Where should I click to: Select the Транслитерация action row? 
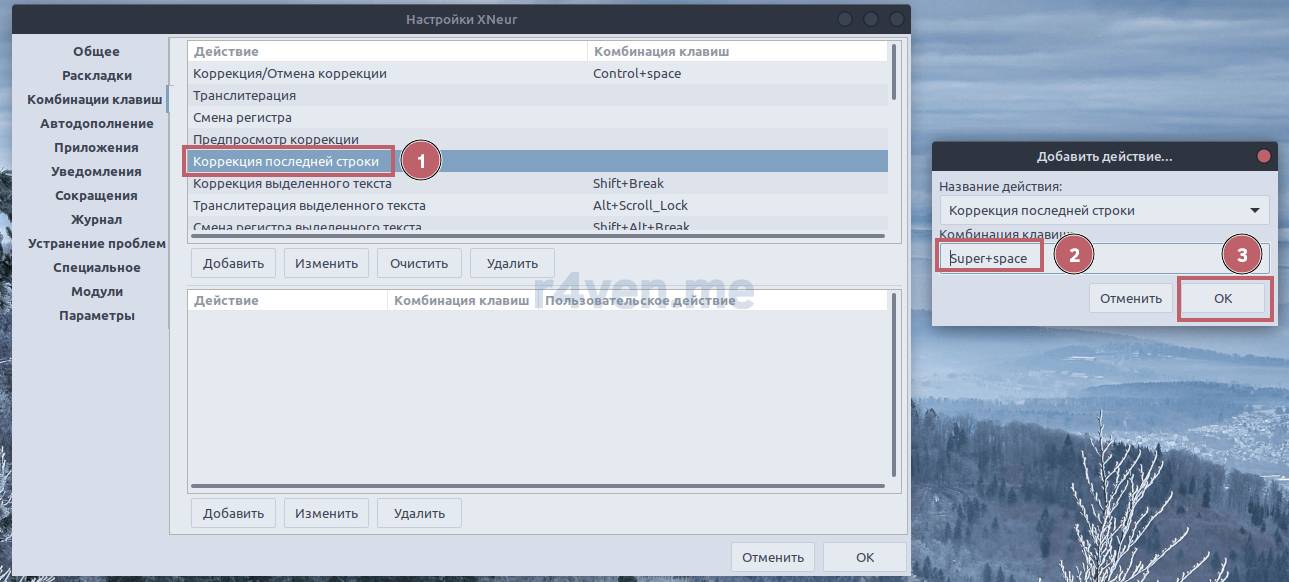pyautogui.click(x=244, y=96)
